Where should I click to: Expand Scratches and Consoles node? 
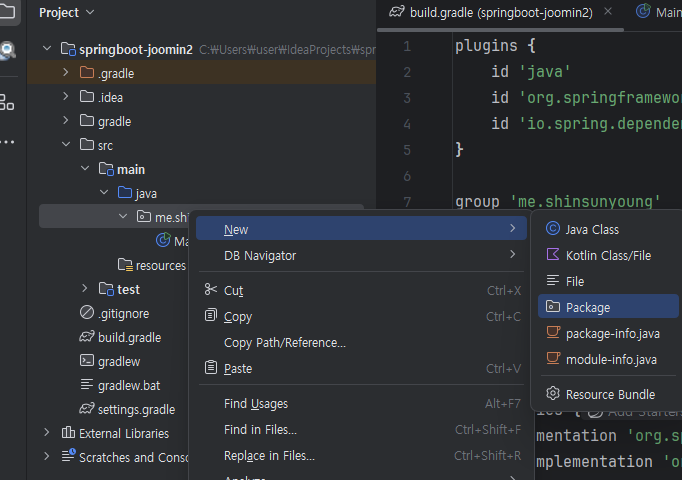tap(47, 456)
